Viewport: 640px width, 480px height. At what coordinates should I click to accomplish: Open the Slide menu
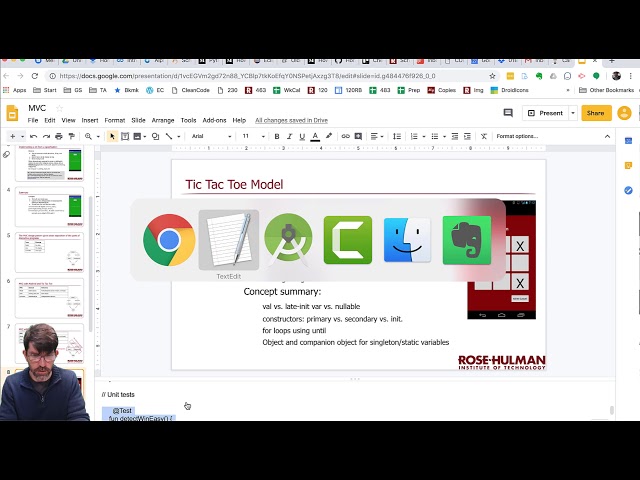coord(138,120)
